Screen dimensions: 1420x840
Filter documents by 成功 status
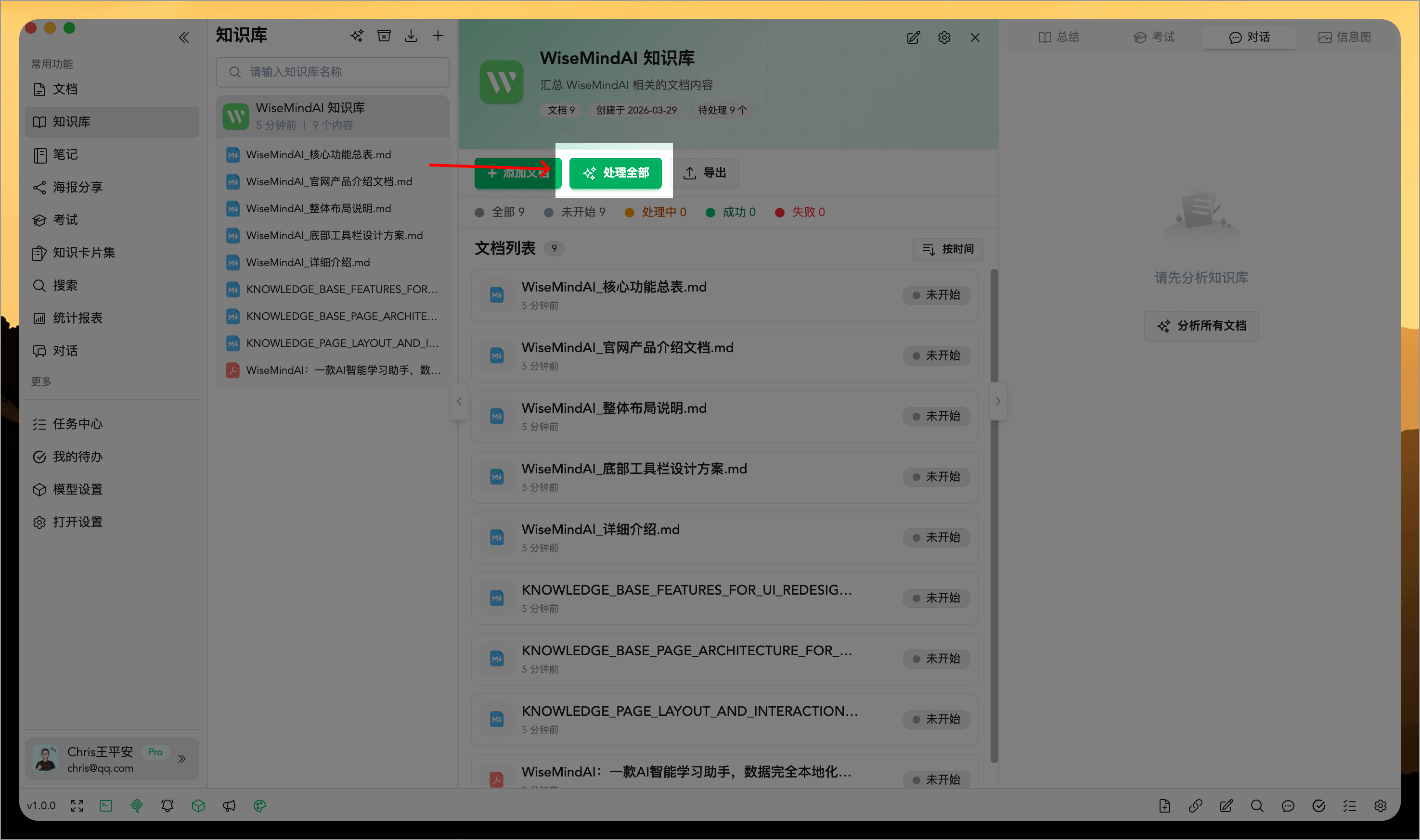(737, 212)
